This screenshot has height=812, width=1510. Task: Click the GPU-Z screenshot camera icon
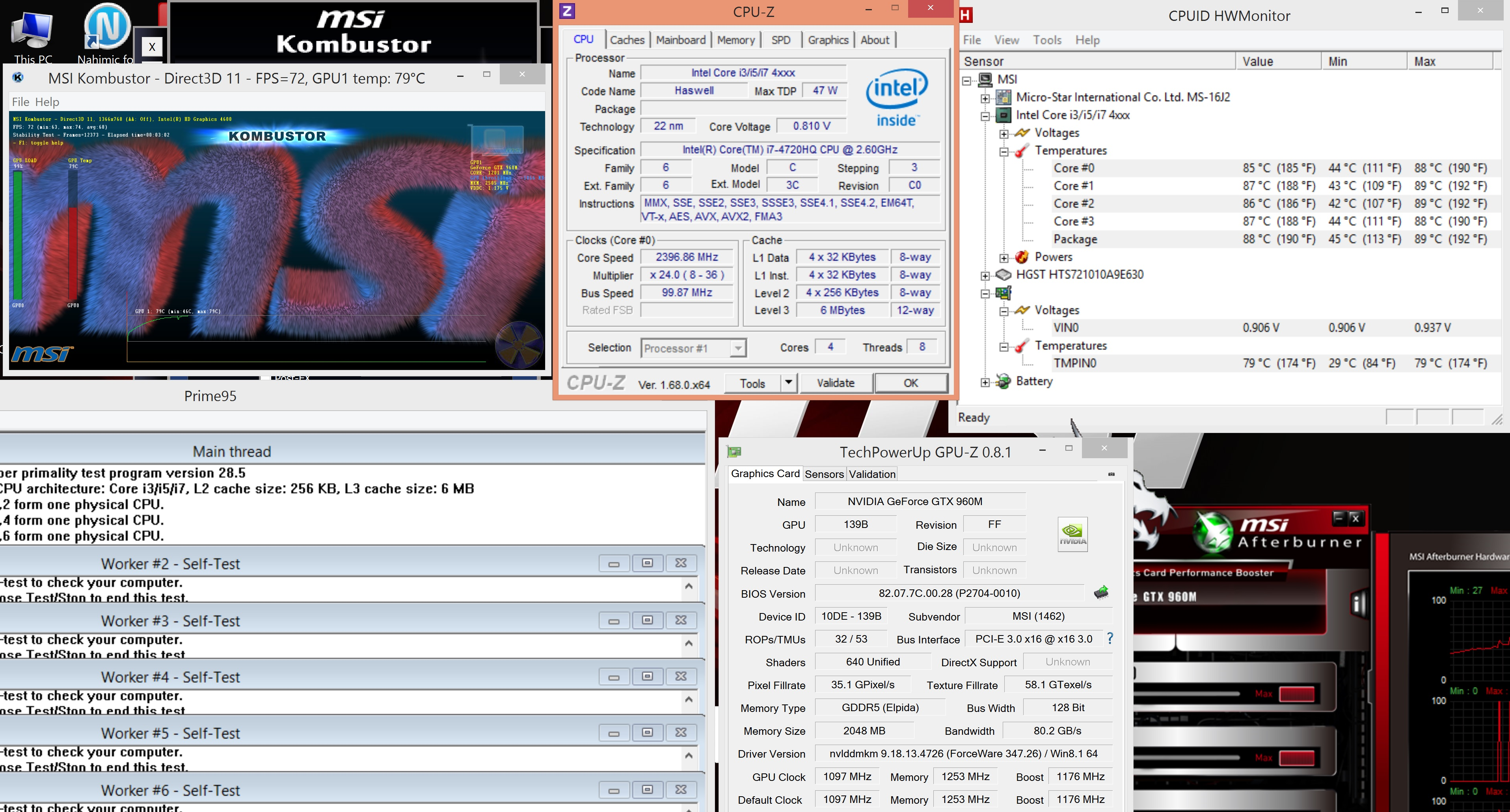(1112, 474)
